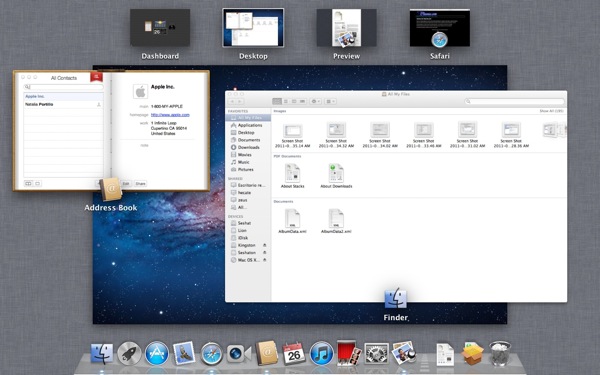
Task: Select Music in Finder sidebar
Action: point(248,162)
